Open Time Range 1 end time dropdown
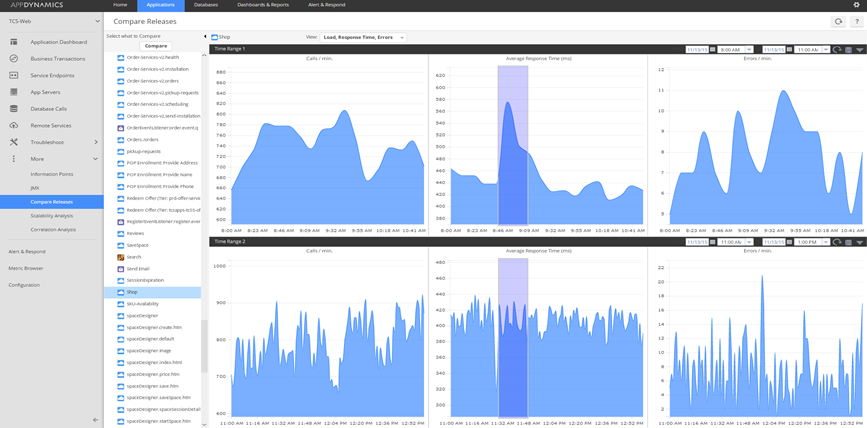Screen dimensions: 867x428 tap(826, 50)
